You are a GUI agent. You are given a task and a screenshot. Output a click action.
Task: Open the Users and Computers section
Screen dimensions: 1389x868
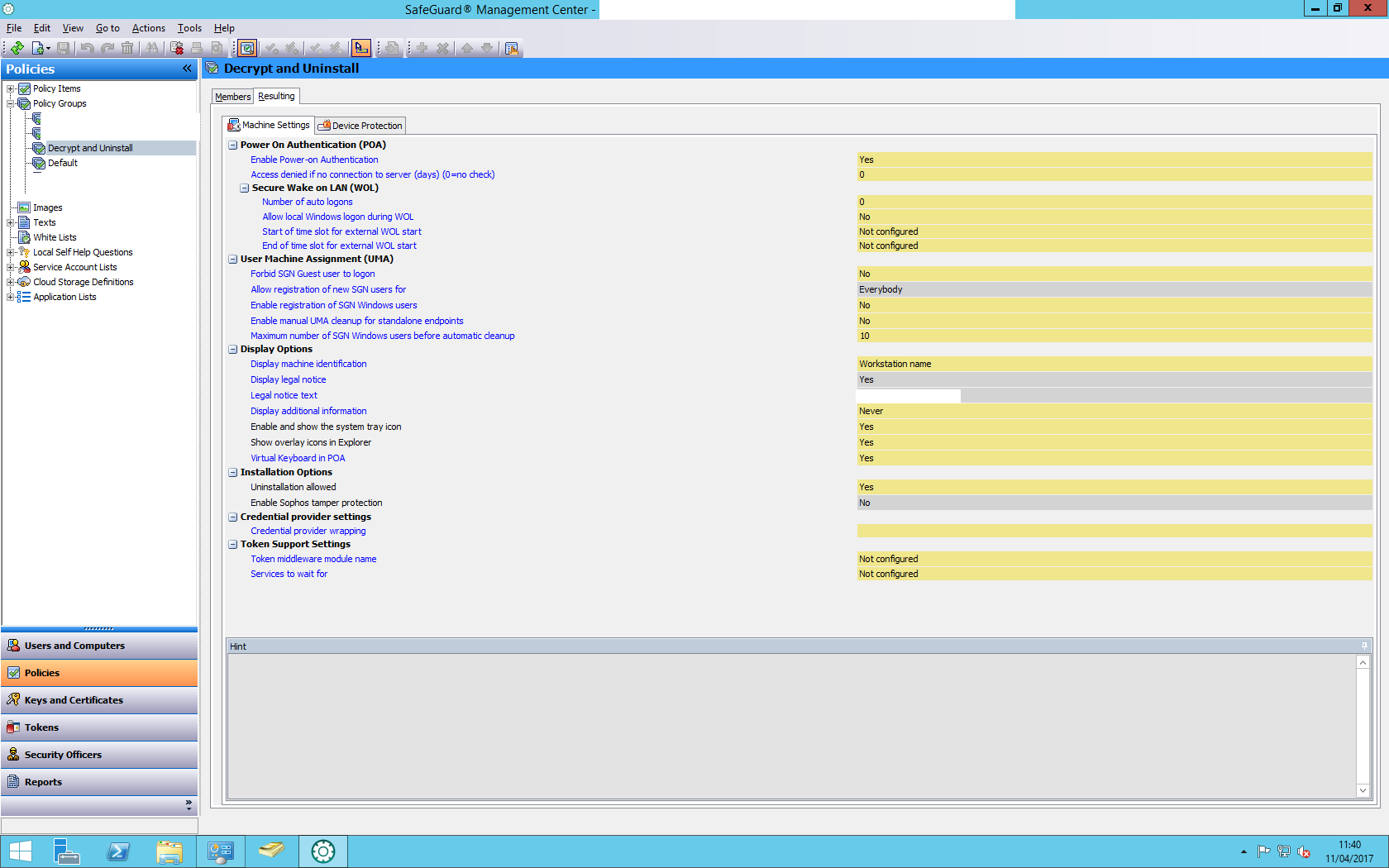click(x=99, y=646)
